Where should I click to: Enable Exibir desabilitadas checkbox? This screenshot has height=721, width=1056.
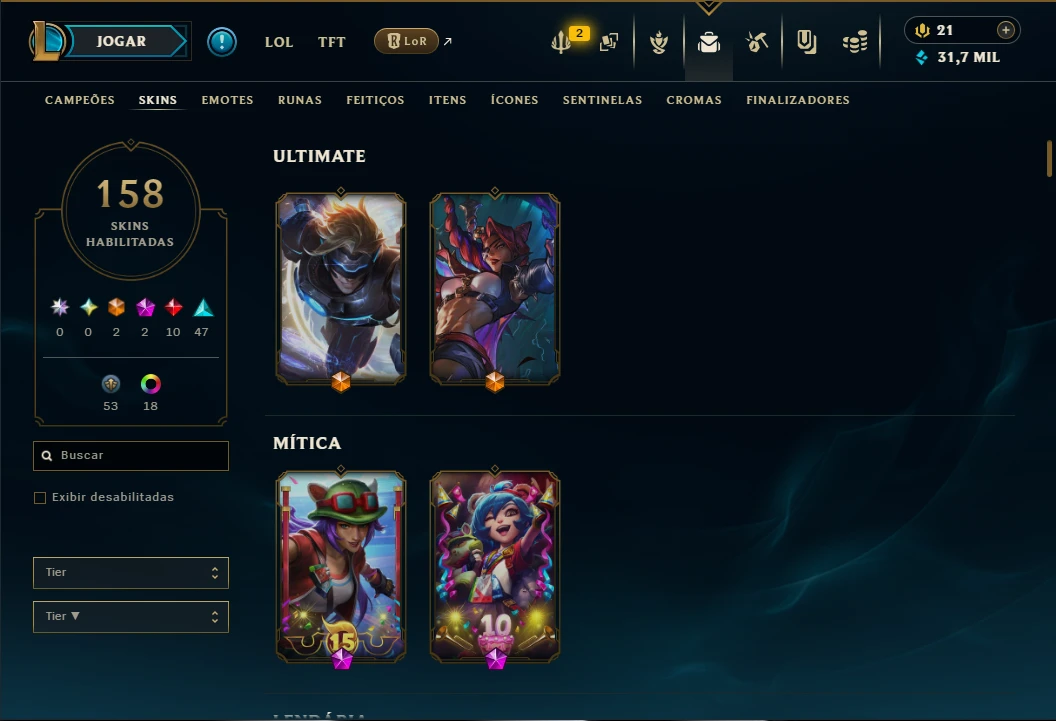coord(40,497)
